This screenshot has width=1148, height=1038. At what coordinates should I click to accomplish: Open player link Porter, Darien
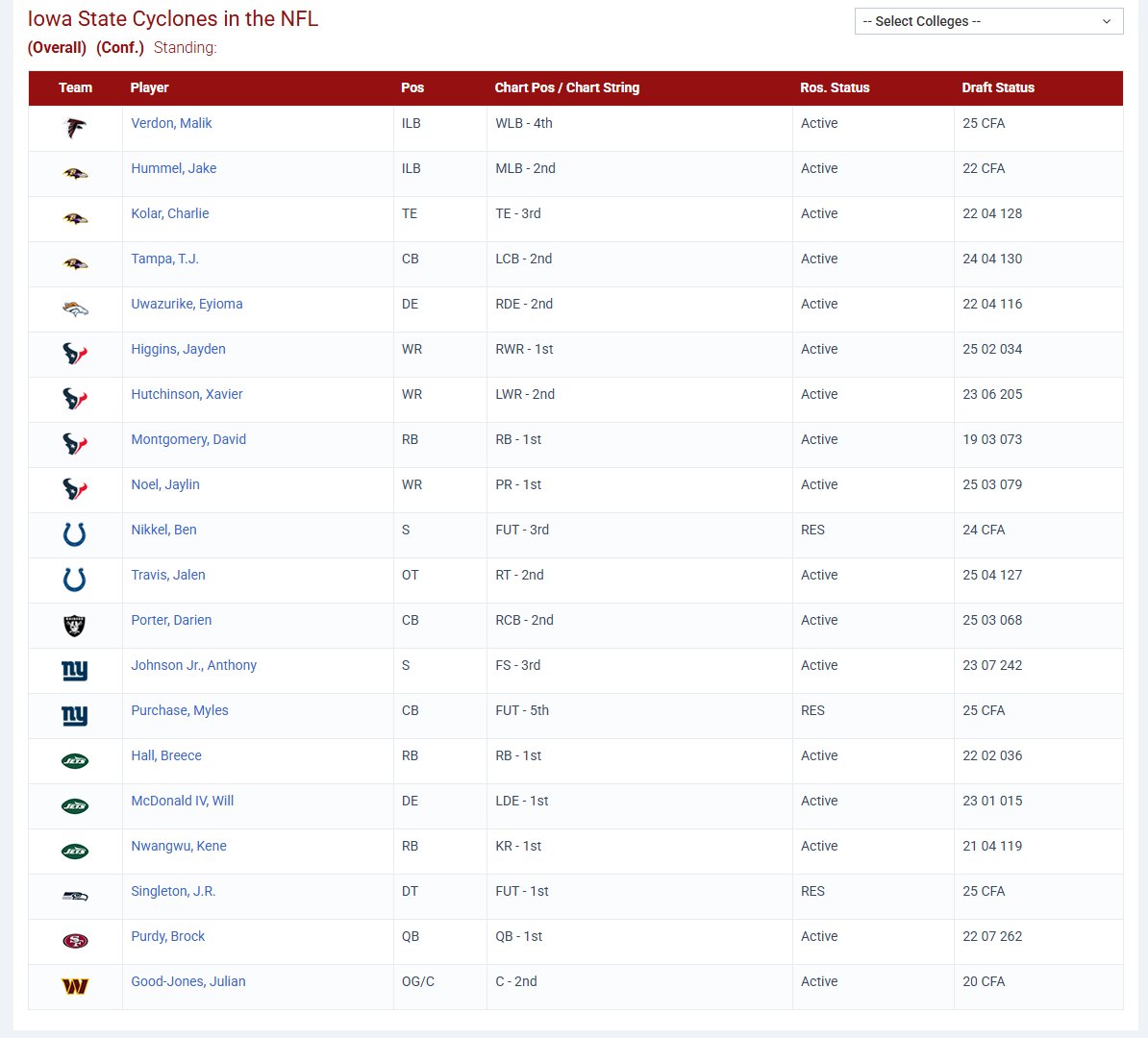click(x=171, y=620)
